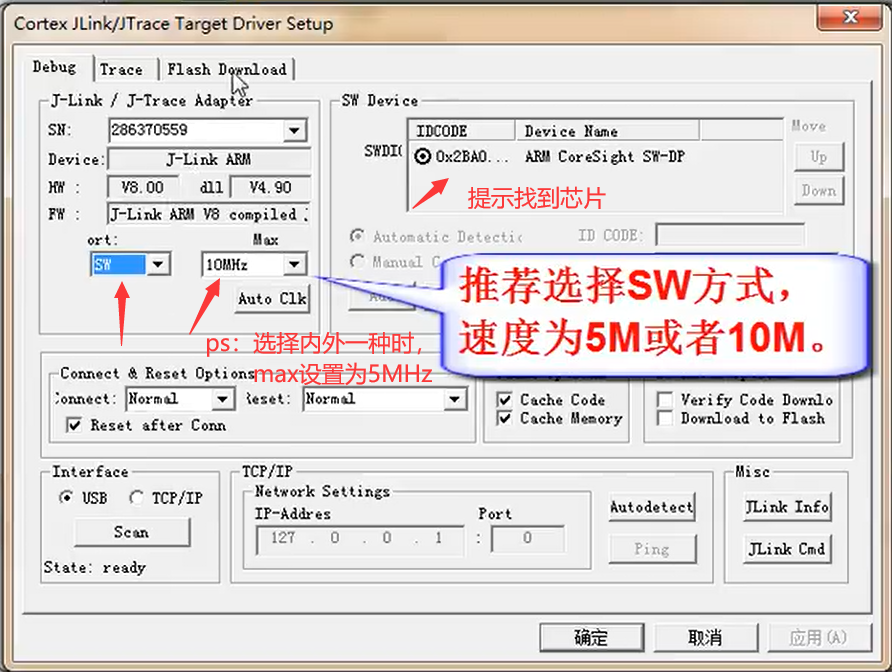Disable the Cache Memory option
The image size is (892, 672).
pyautogui.click(x=502, y=419)
